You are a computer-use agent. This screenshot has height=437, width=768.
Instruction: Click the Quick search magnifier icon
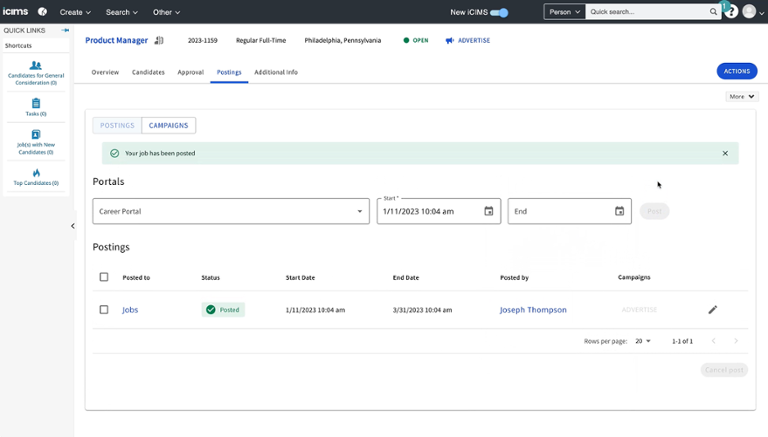(714, 12)
